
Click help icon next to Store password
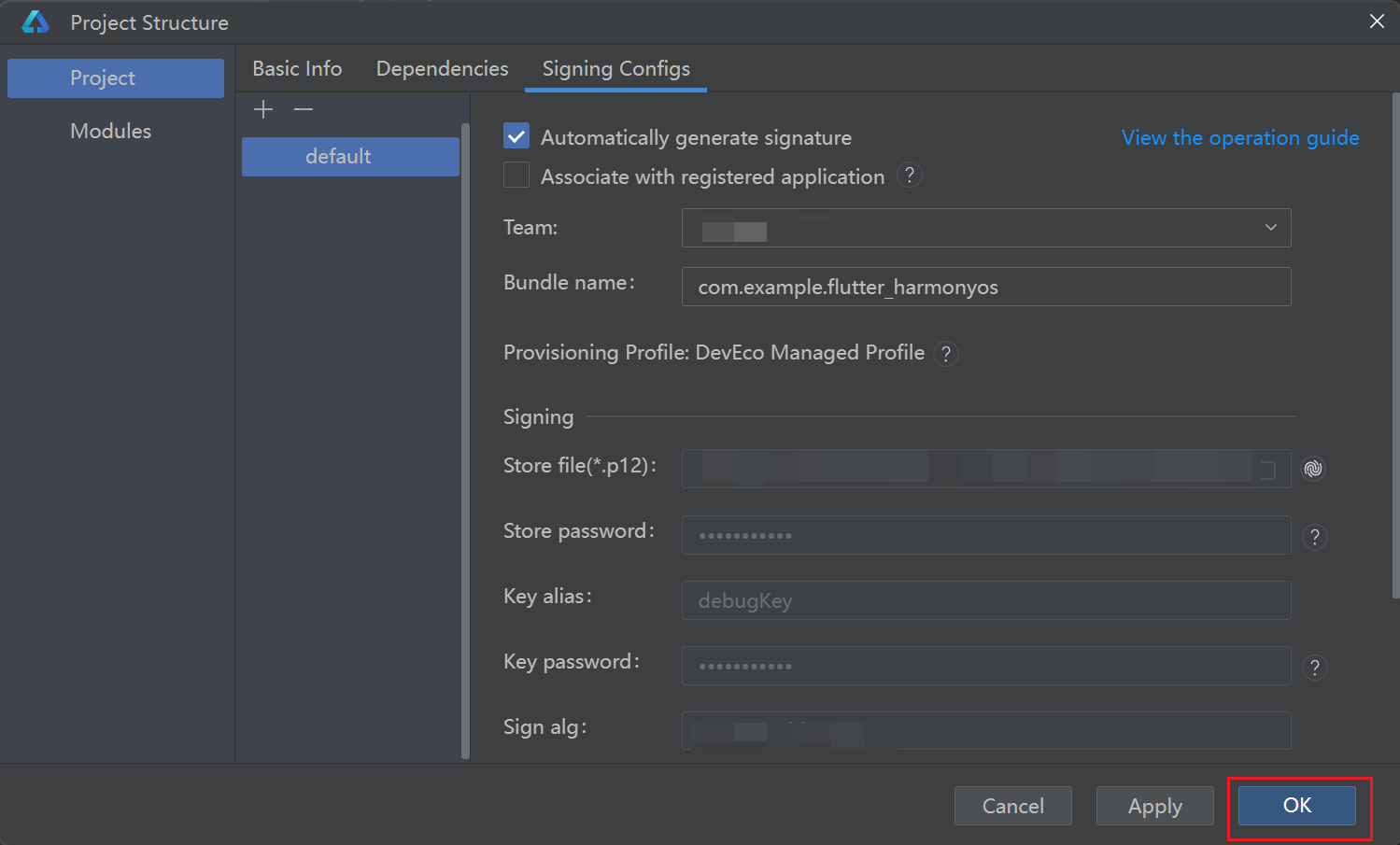click(x=1314, y=537)
